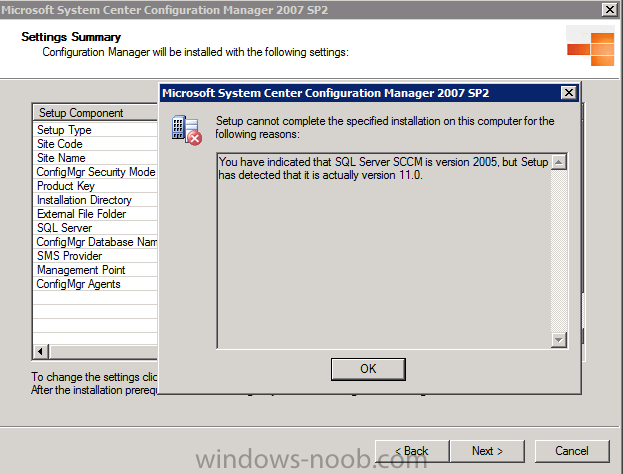Select the ConfigMgr Database Name row

(x=95, y=242)
